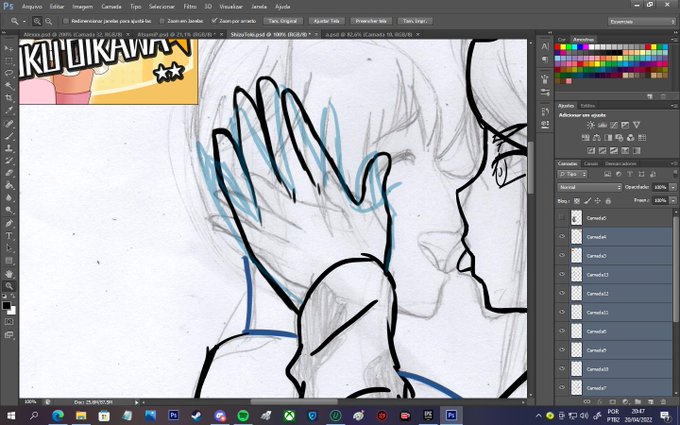
Task: Hide the Camada 13 layer
Action: [x=562, y=274]
